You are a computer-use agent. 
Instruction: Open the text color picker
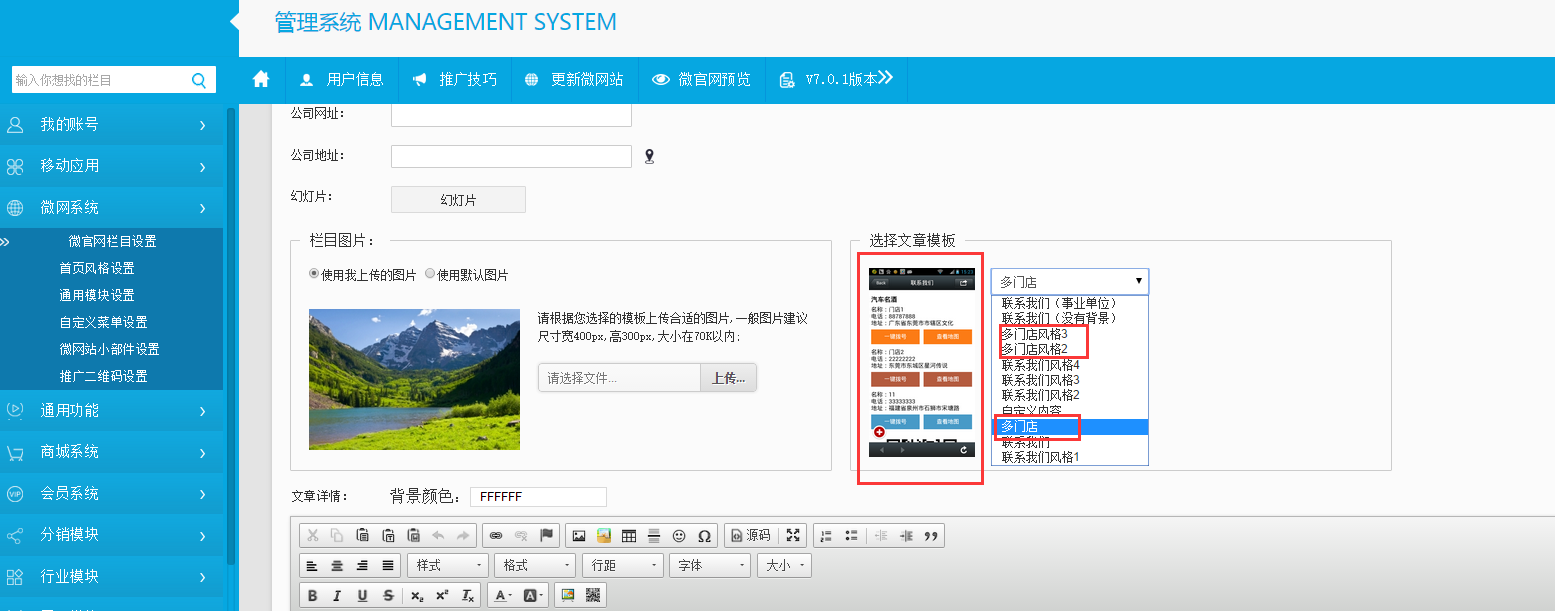501,596
